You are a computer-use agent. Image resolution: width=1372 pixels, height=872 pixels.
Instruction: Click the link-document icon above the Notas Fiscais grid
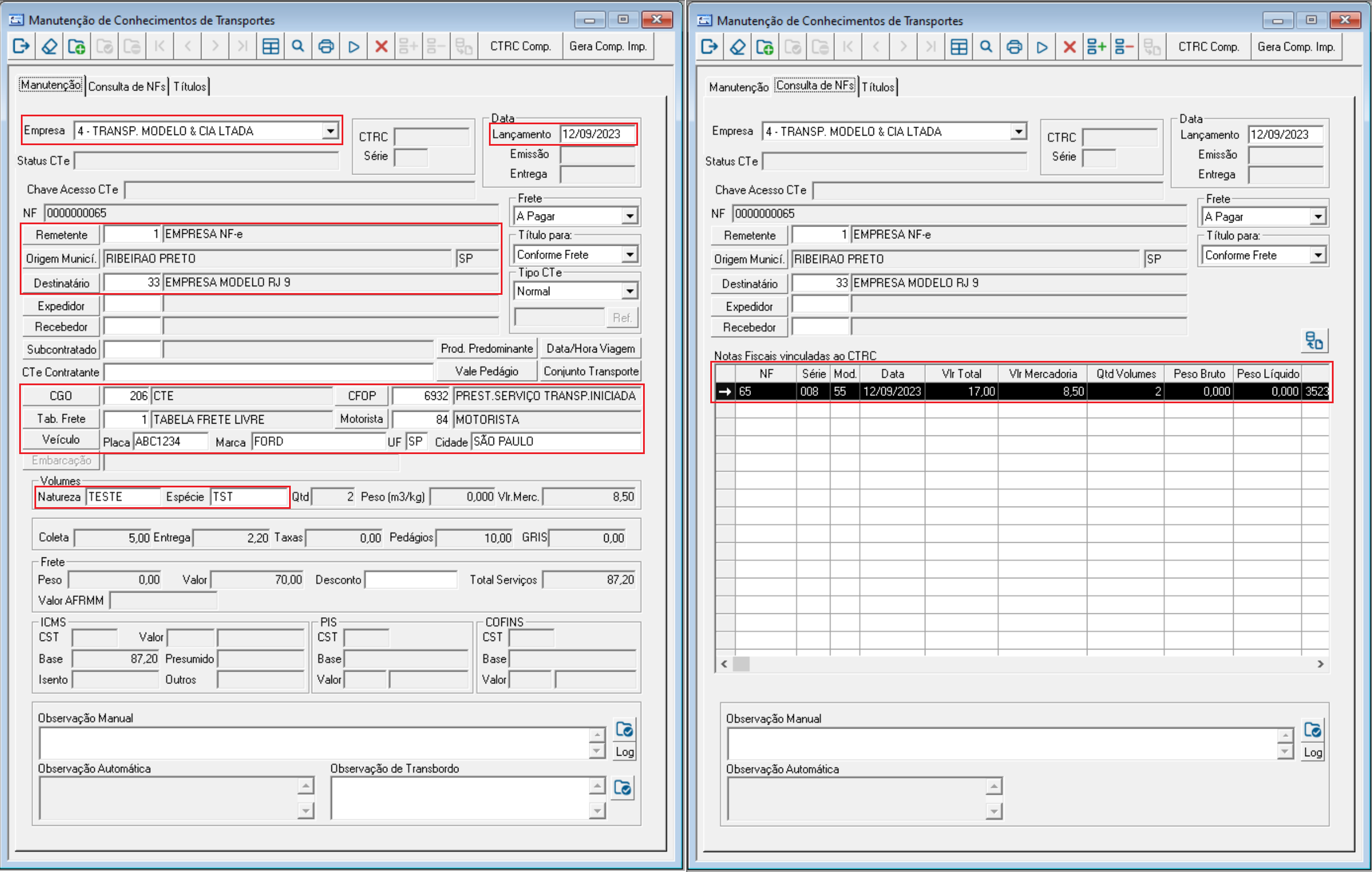(1314, 341)
